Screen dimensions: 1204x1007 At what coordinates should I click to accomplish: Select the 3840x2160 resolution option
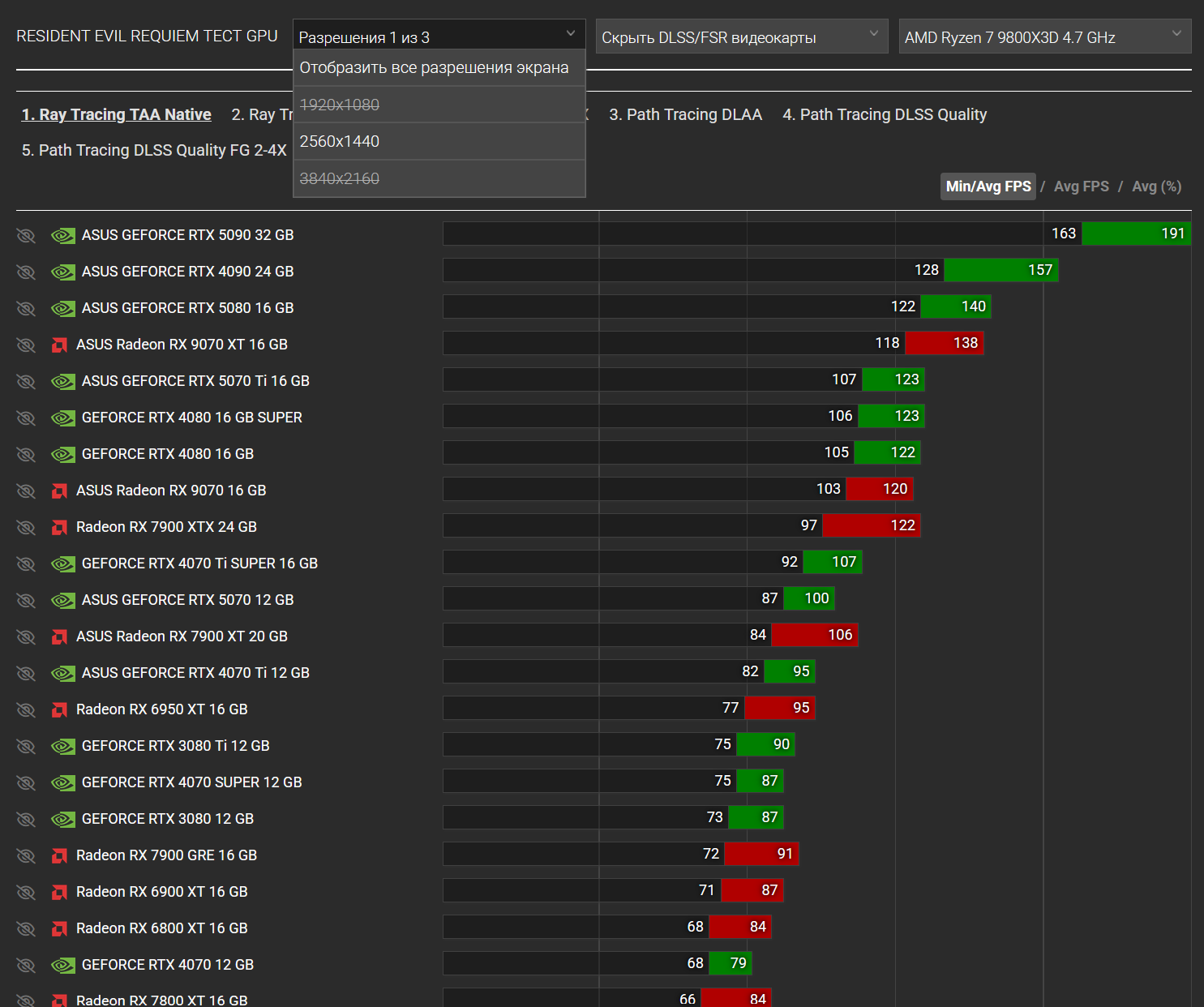tap(439, 178)
